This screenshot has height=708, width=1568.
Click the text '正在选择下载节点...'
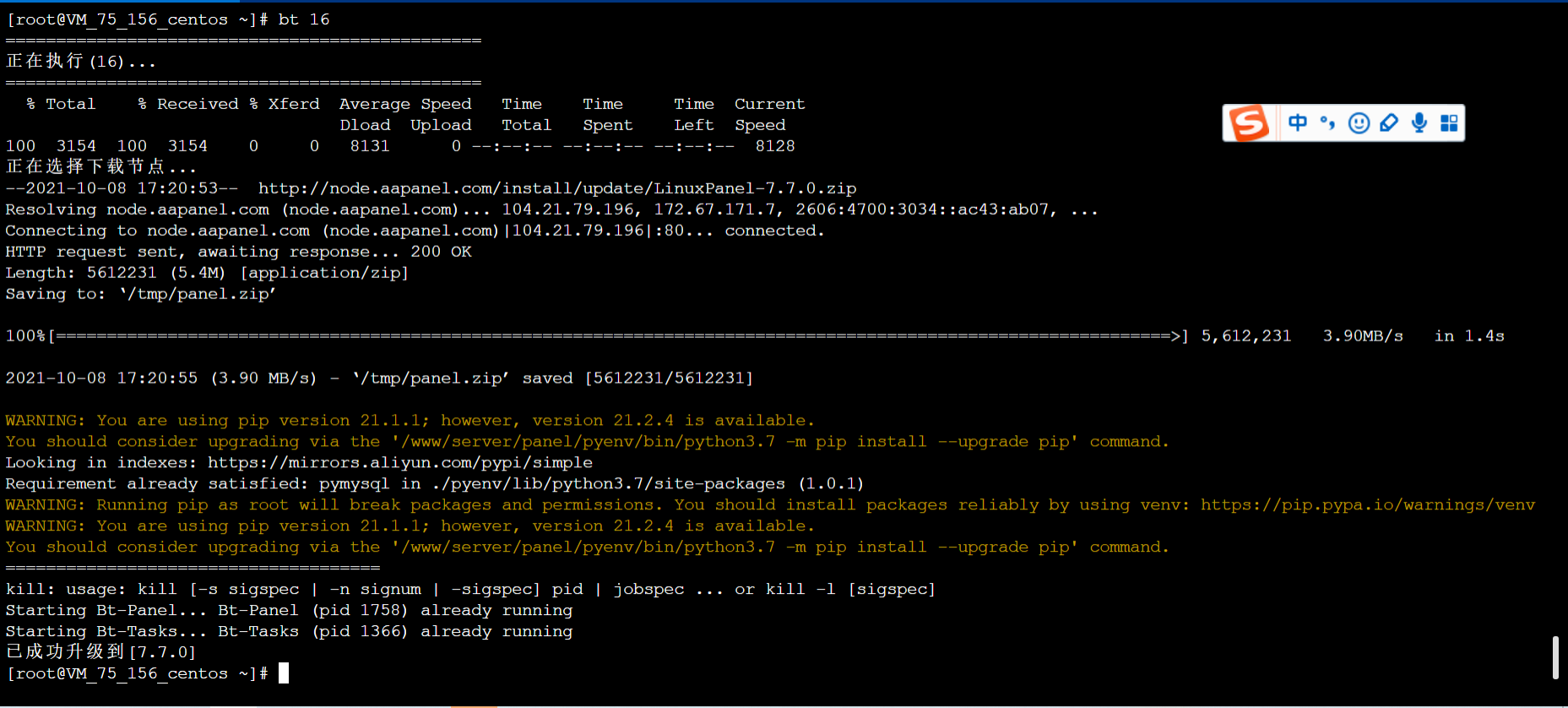pos(101,167)
